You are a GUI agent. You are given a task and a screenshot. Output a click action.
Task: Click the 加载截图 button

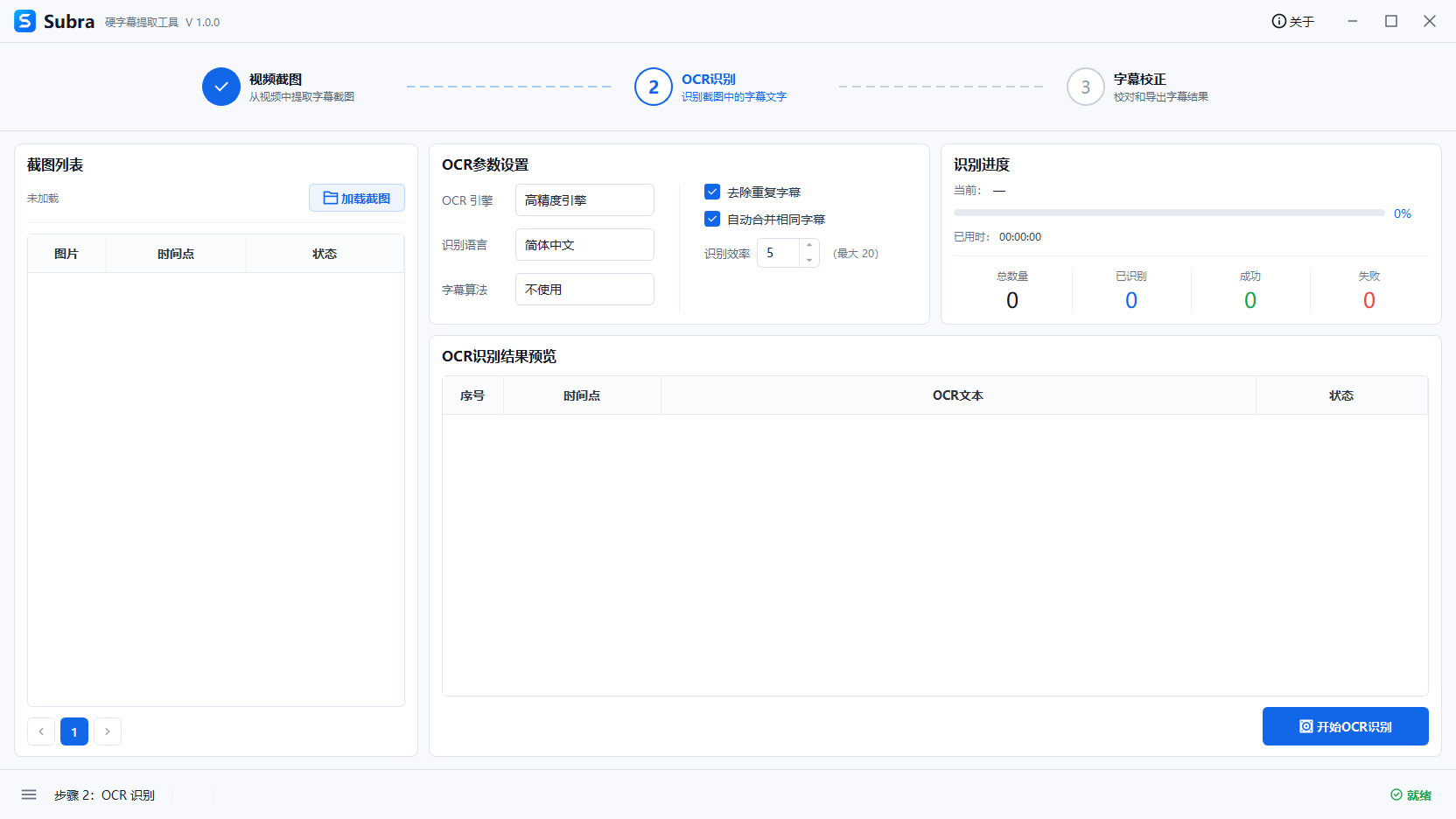pyautogui.click(x=357, y=198)
